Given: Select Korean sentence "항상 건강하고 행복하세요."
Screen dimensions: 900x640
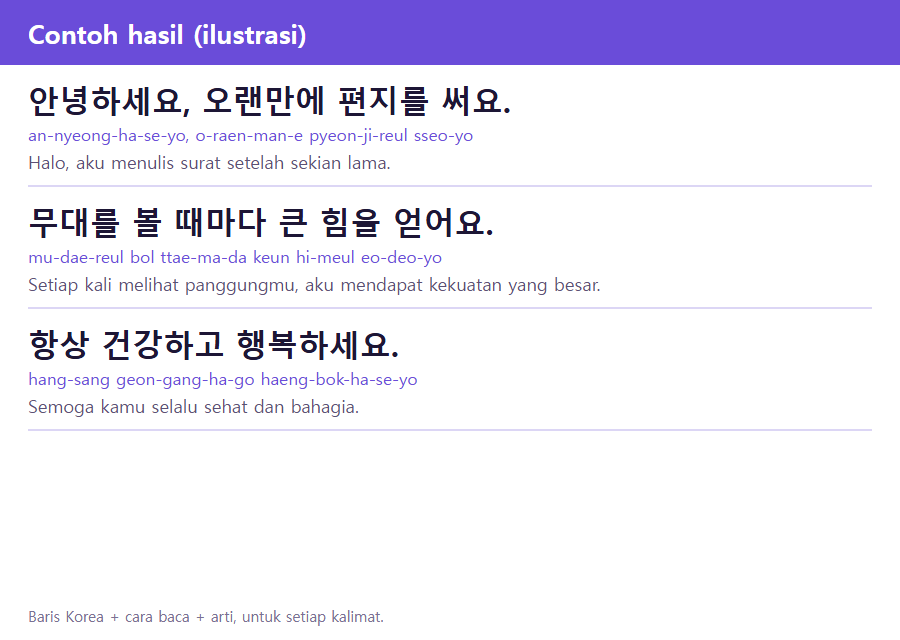Looking at the screenshot, I should (x=214, y=345).
